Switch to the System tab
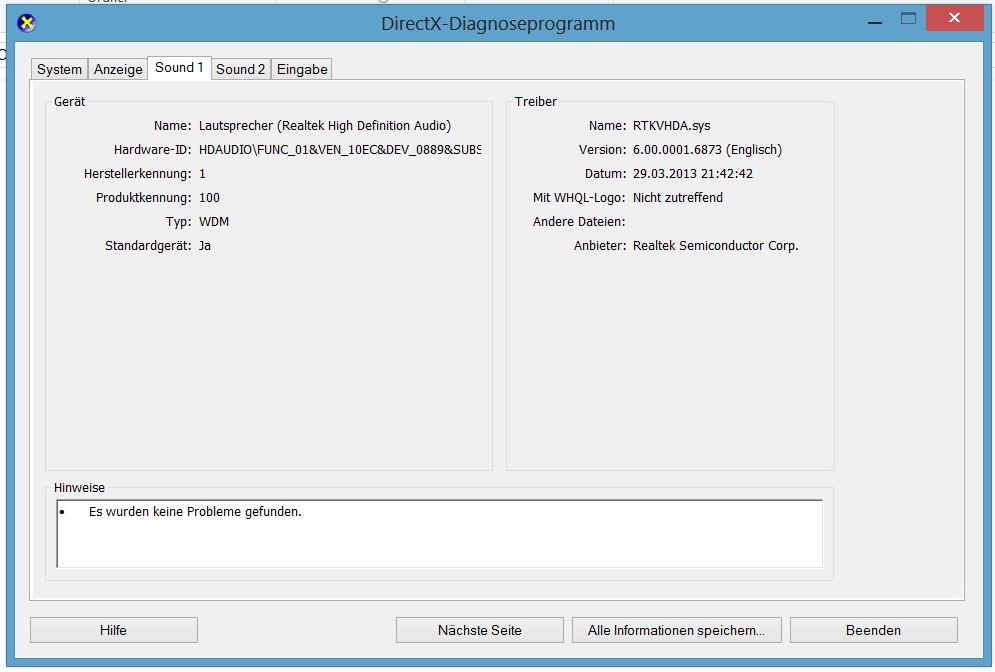The image size is (995, 672). pyautogui.click(x=59, y=69)
